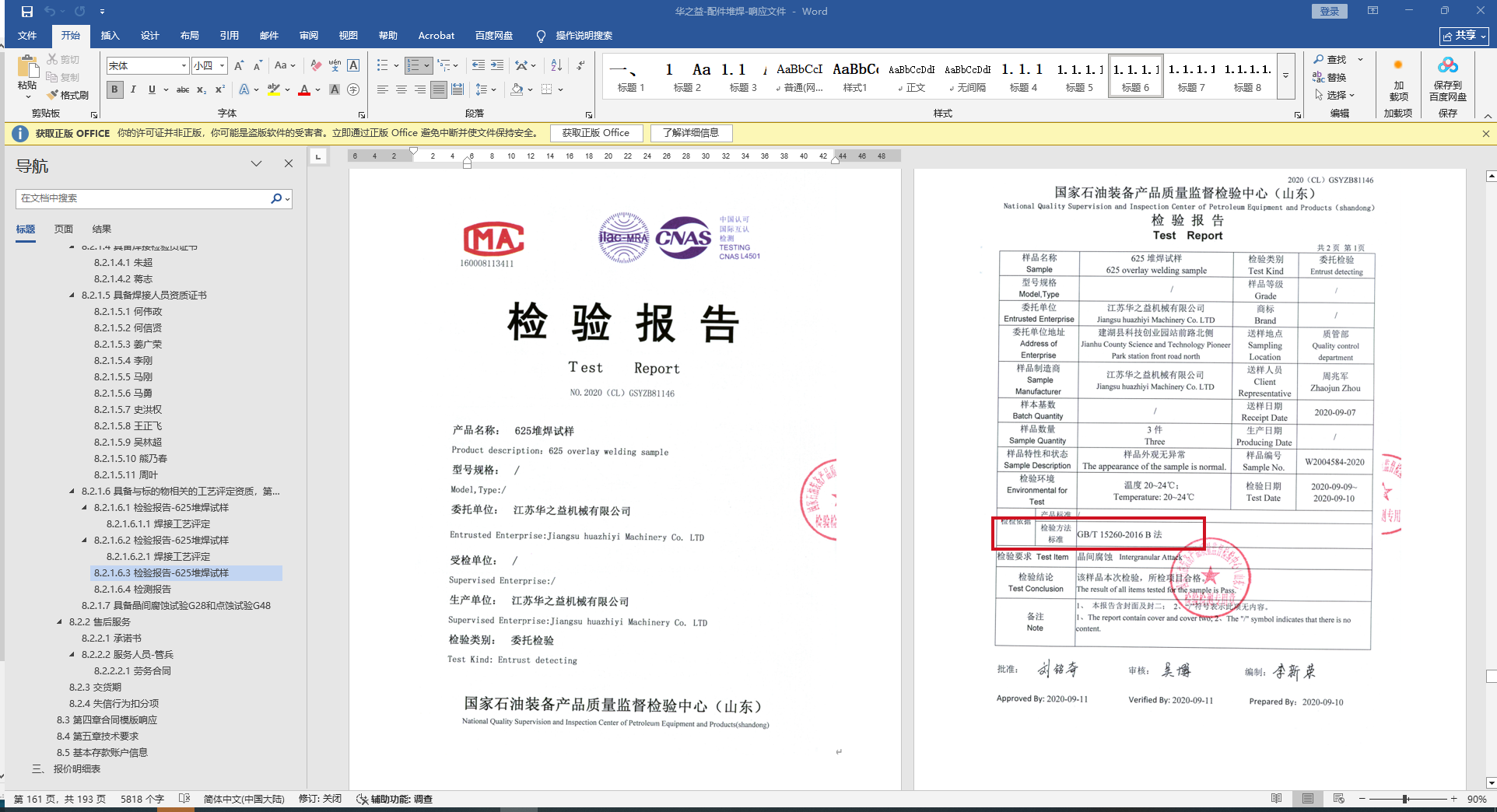The width and height of the screenshot is (1497, 812).
Task: Open the Select dropdown in editing group
Action: pyautogui.click(x=1334, y=95)
